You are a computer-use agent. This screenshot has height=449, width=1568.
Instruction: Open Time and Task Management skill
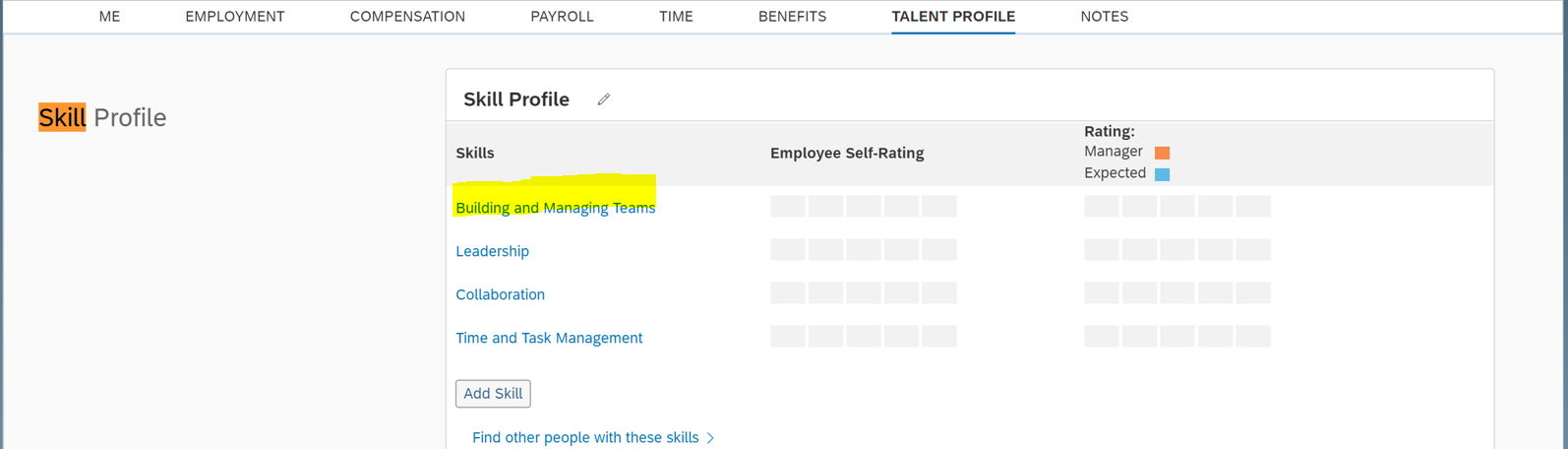pos(549,338)
